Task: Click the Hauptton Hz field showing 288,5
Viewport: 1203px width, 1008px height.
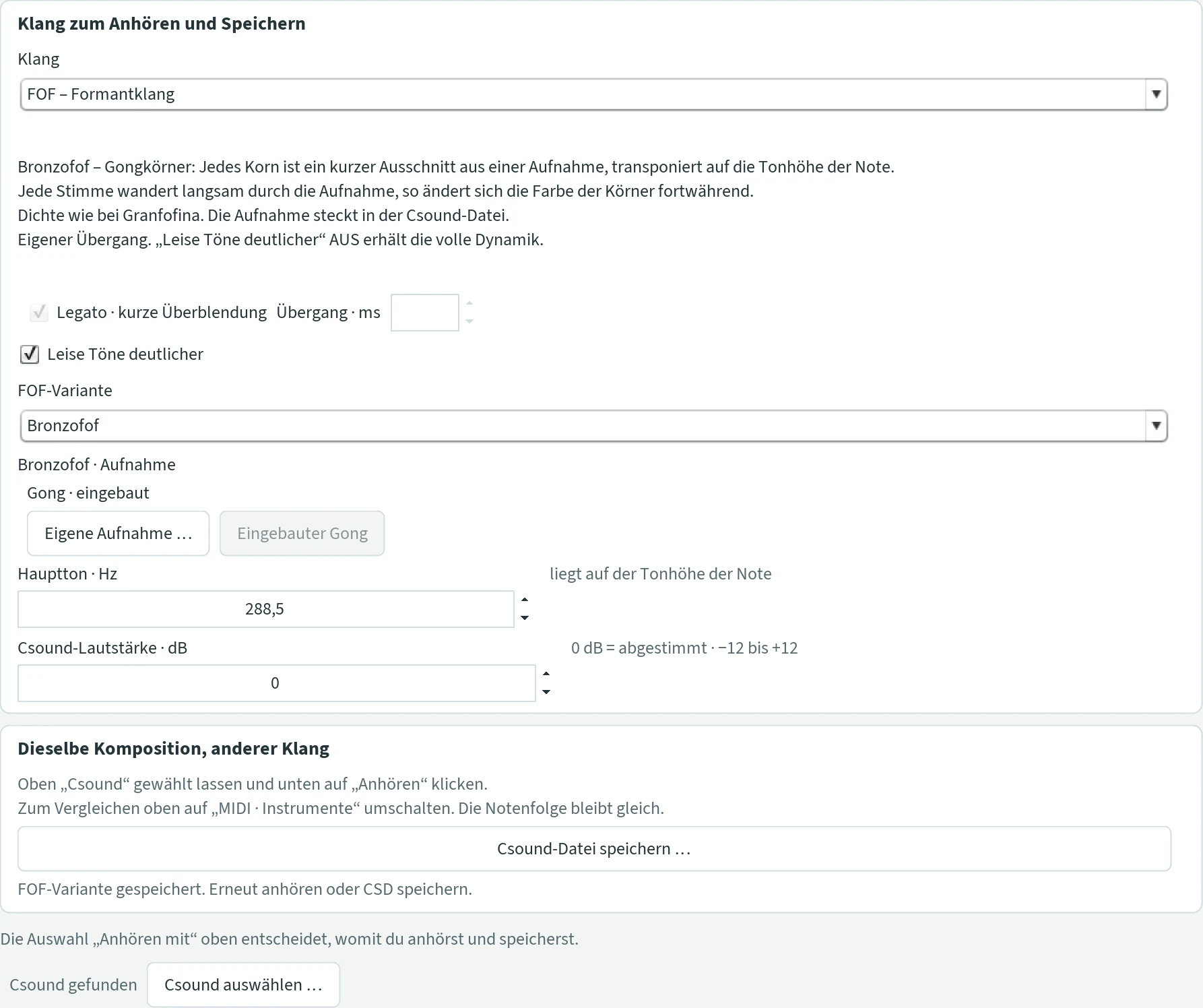Action: (266, 609)
